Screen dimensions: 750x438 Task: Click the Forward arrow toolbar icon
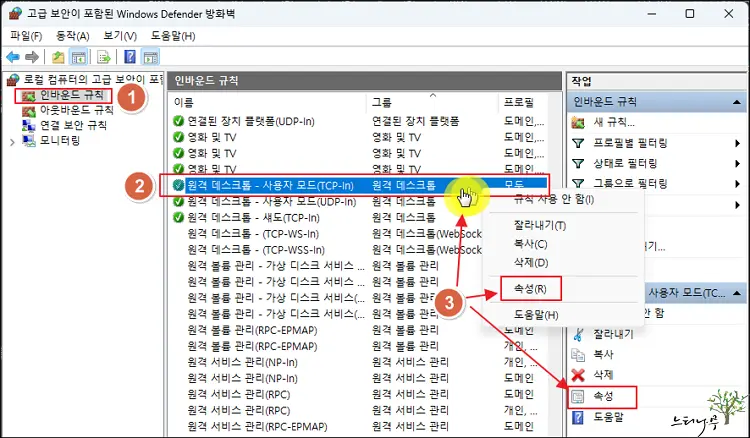(x=32, y=57)
